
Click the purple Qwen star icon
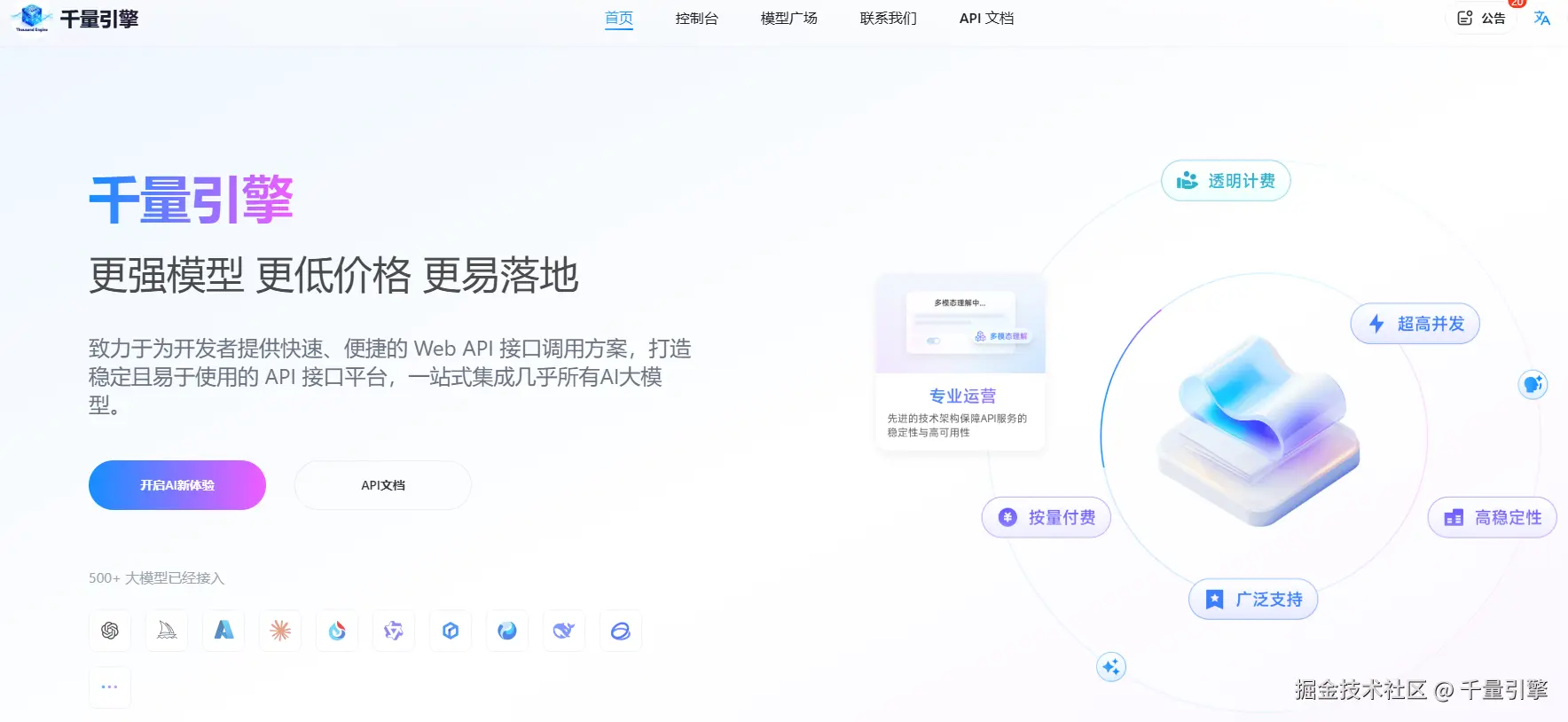[x=394, y=631]
